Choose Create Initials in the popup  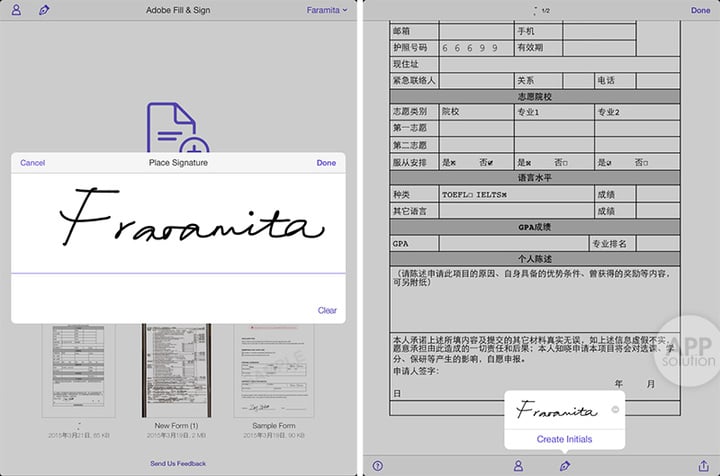(x=565, y=440)
